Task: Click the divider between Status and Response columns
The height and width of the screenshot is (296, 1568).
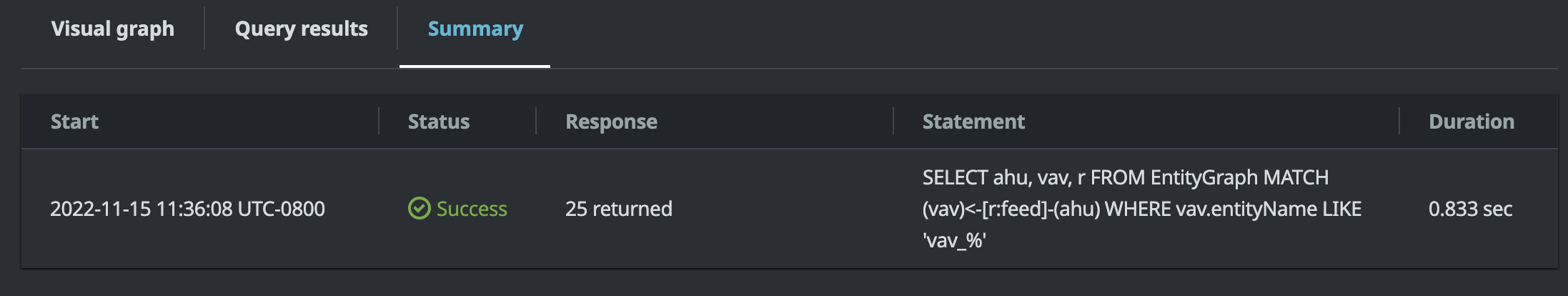Action: click(536, 122)
